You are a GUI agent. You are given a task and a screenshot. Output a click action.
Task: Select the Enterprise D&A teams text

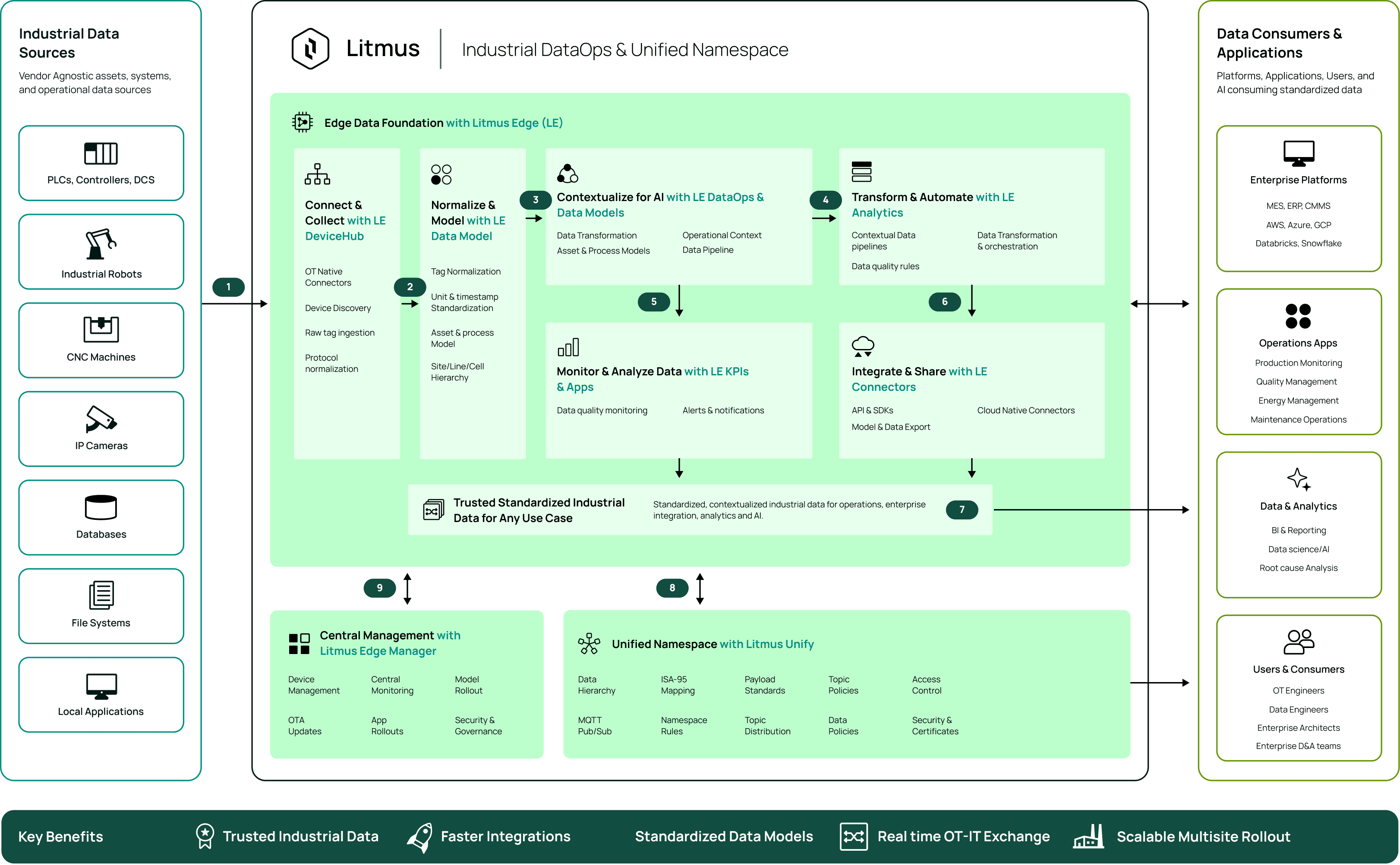[1298, 746]
